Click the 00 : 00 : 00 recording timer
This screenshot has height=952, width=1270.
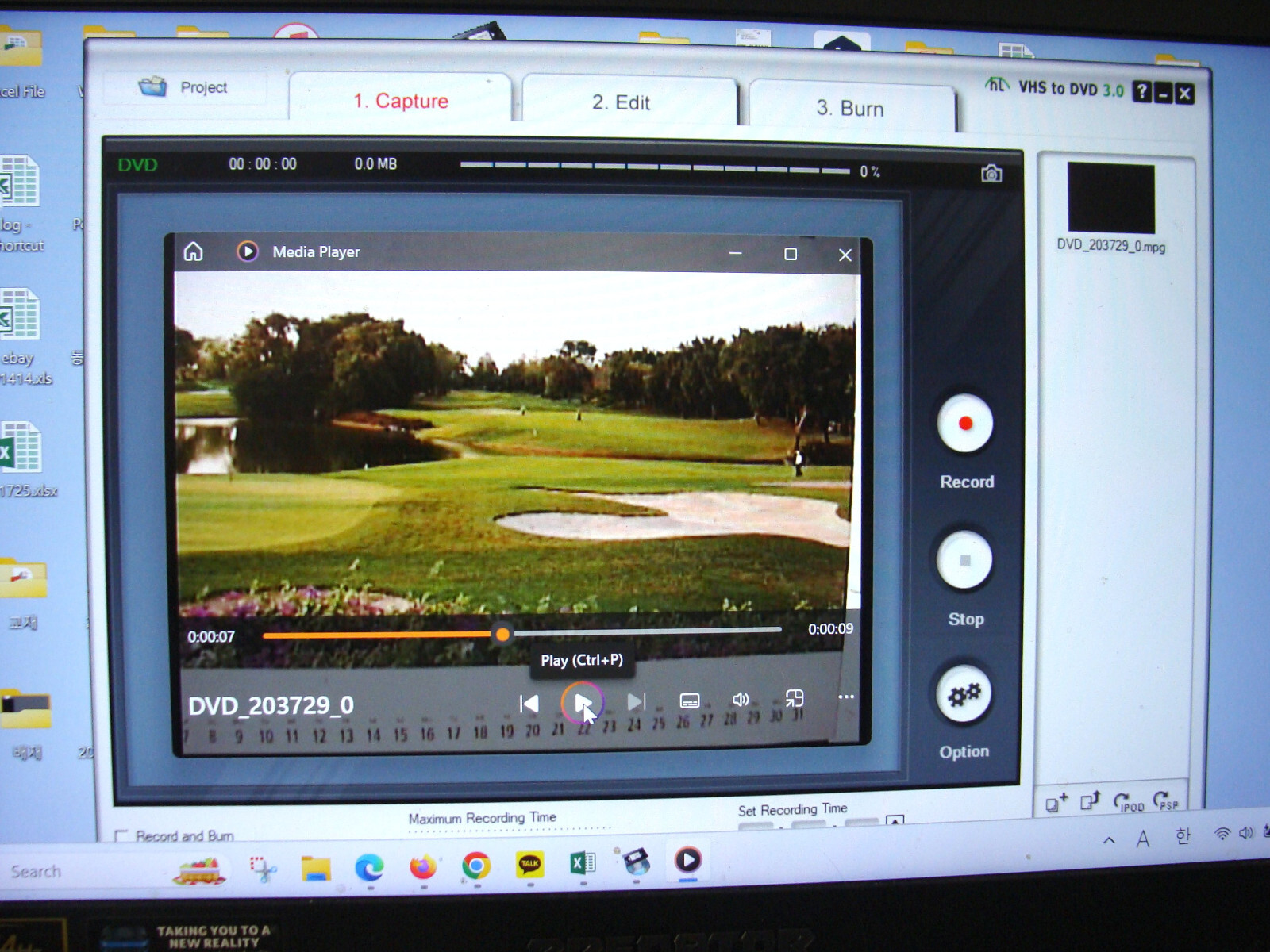[x=263, y=164]
